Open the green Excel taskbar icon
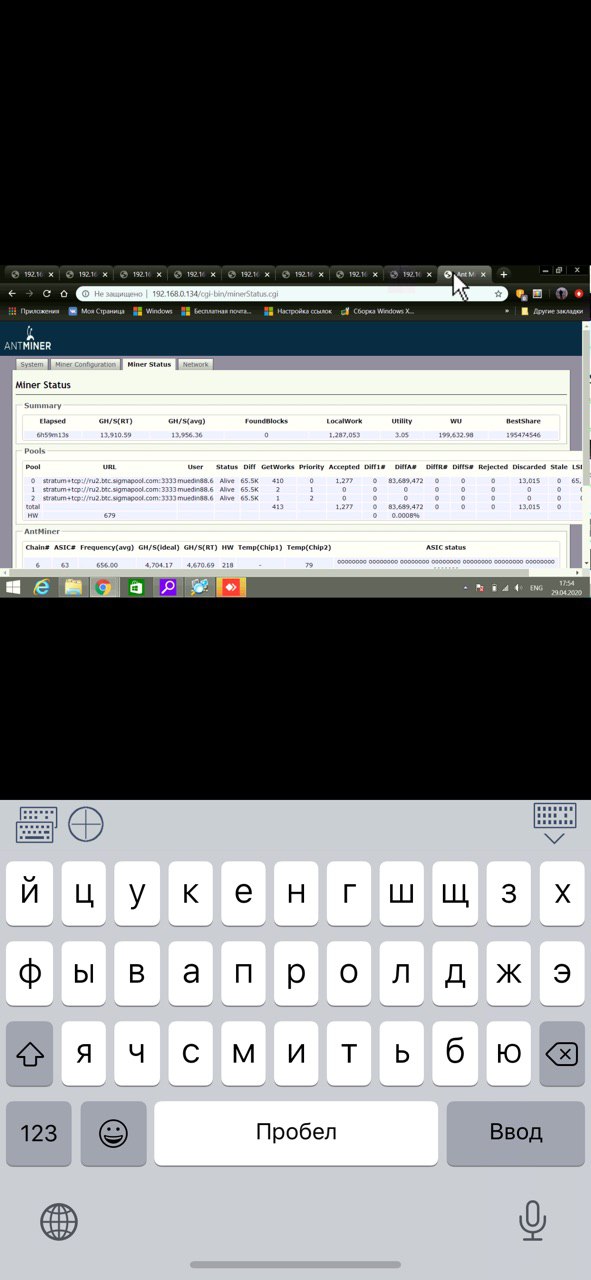Image resolution: width=591 pixels, height=1280 pixels. pos(135,588)
